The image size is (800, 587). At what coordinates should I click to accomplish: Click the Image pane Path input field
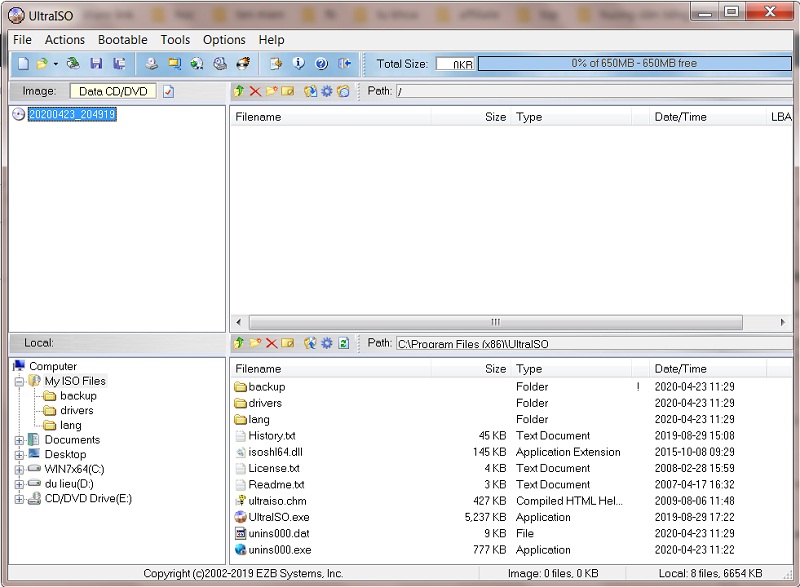[x=594, y=92]
